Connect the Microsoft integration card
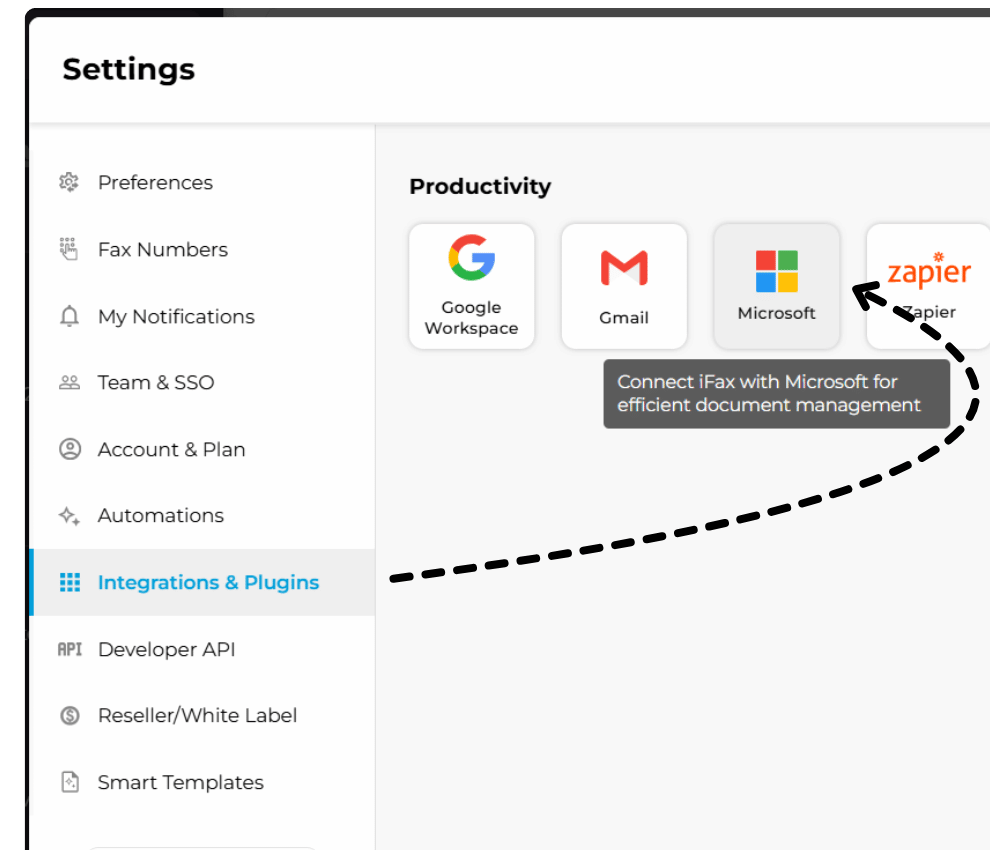The image size is (990, 850). [x=776, y=286]
